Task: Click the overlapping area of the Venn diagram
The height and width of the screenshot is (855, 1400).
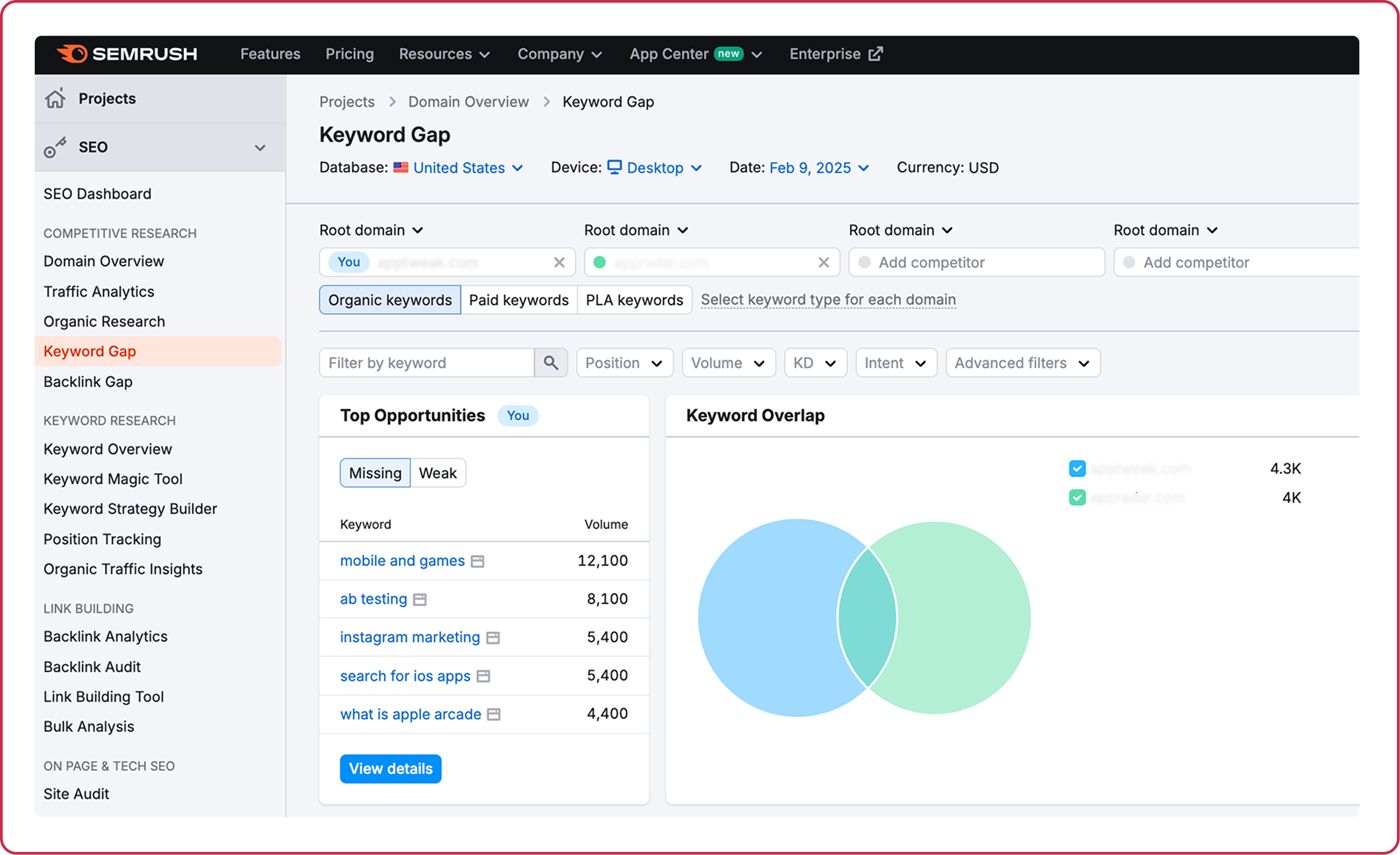Action: click(867, 618)
